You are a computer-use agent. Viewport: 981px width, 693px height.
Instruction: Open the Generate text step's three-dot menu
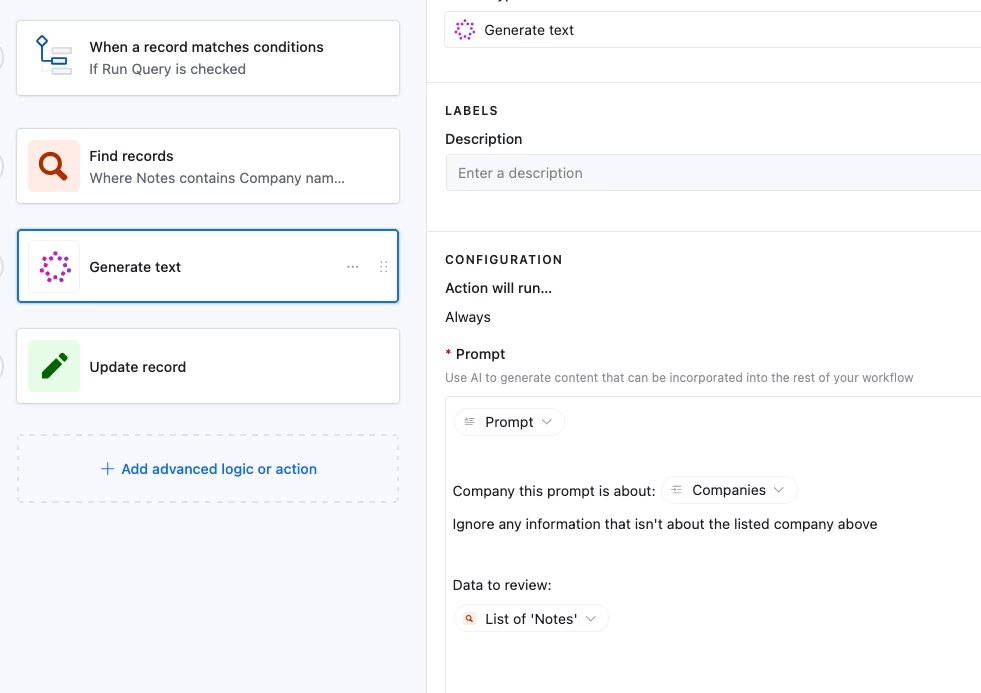click(352, 267)
